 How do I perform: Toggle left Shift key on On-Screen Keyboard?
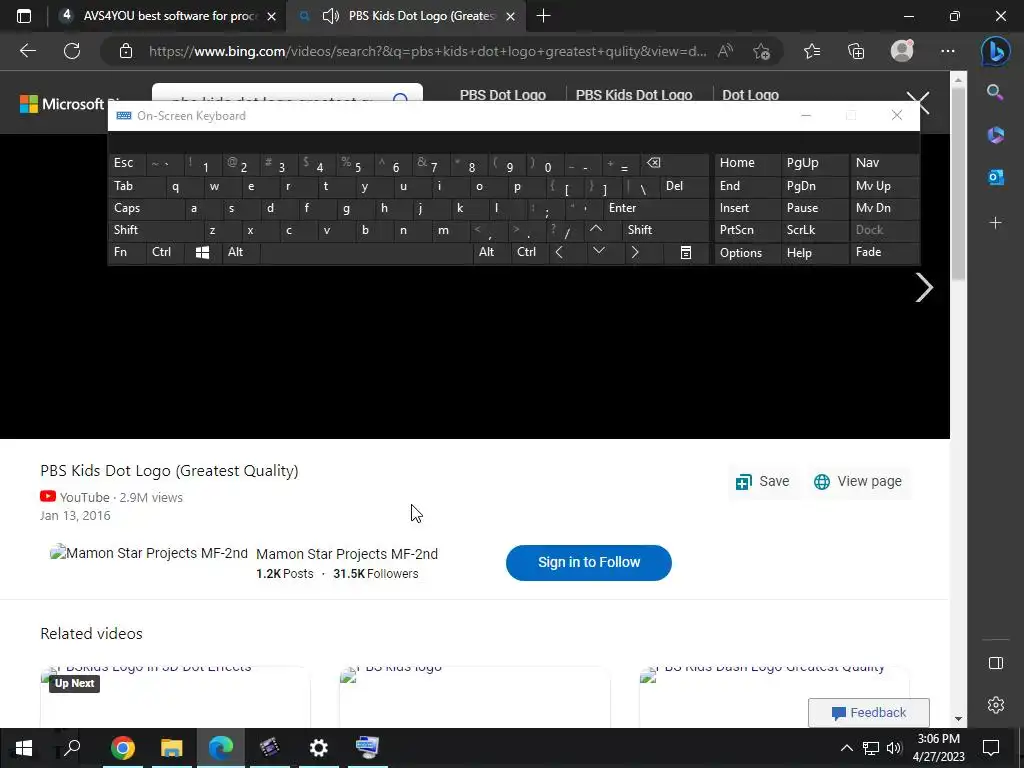pos(156,230)
